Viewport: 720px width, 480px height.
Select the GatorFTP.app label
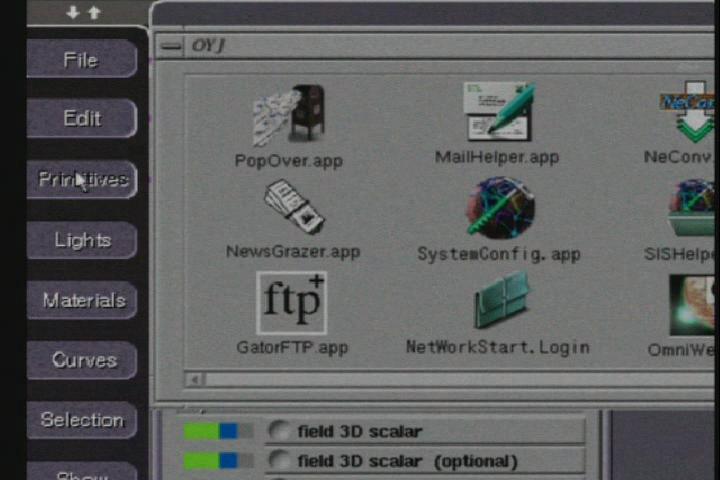(x=292, y=347)
